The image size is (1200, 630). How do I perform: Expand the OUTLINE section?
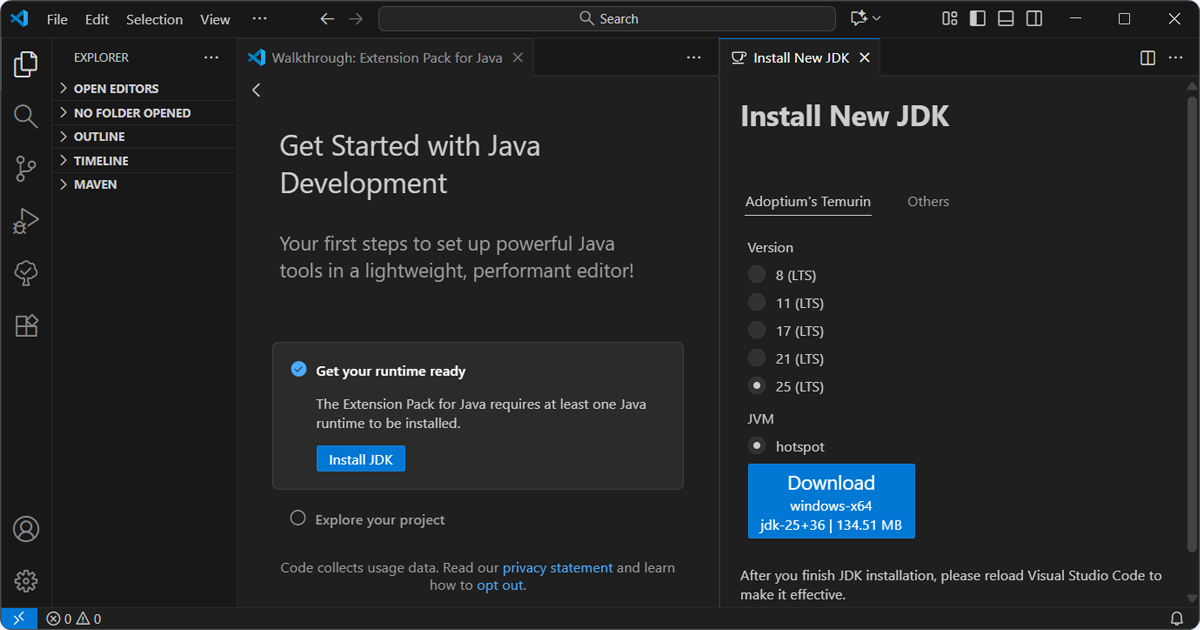pyautogui.click(x=99, y=137)
